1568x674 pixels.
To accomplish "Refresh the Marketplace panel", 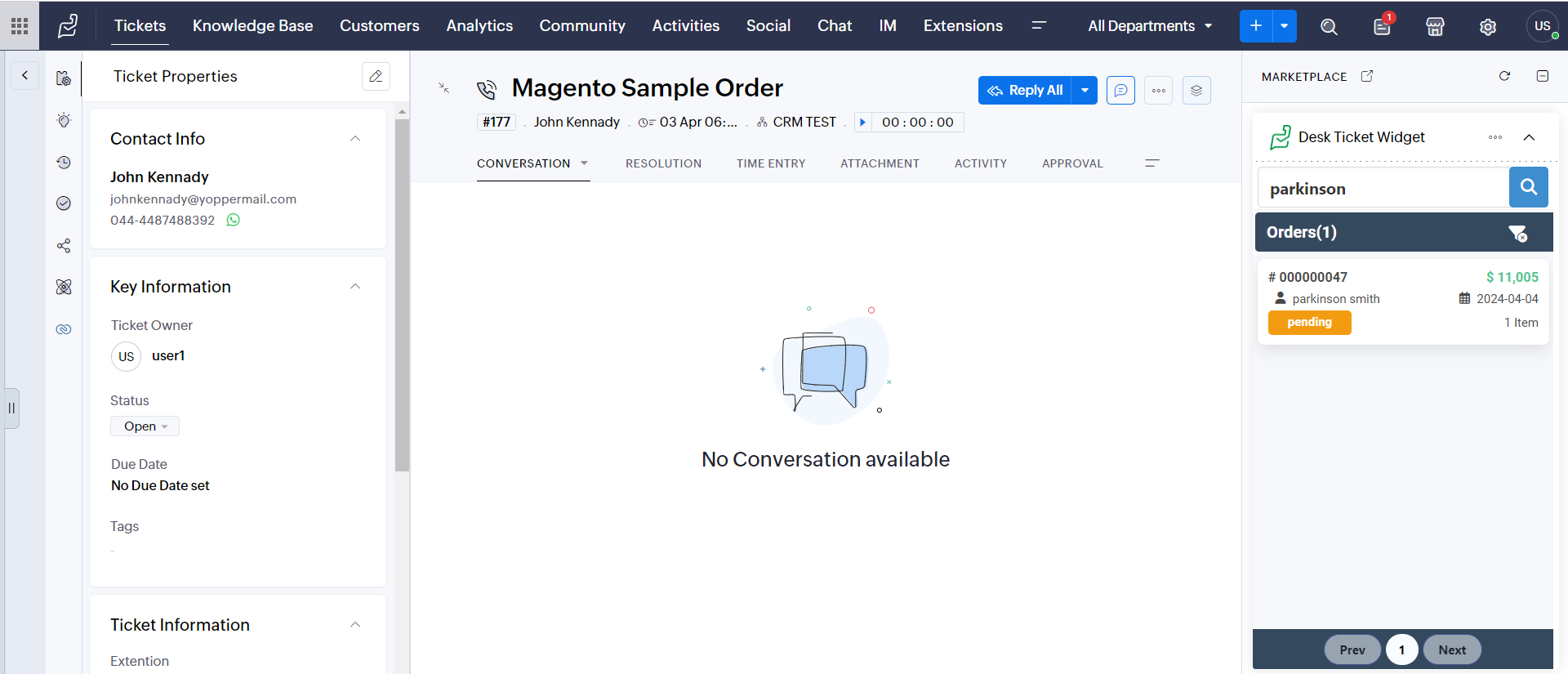I will pos(1504,76).
